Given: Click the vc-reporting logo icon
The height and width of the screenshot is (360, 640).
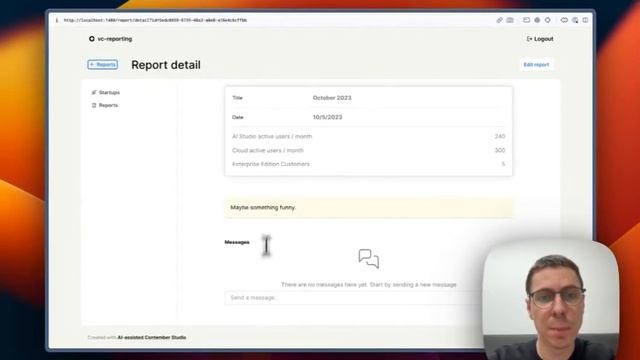Looking at the screenshot, I should pyautogui.click(x=92, y=39).
